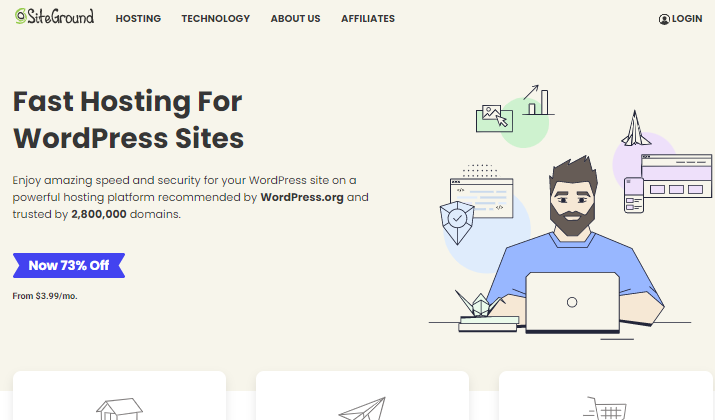
Task: Click the bar chart growth icon
Action: click(538, 100)
